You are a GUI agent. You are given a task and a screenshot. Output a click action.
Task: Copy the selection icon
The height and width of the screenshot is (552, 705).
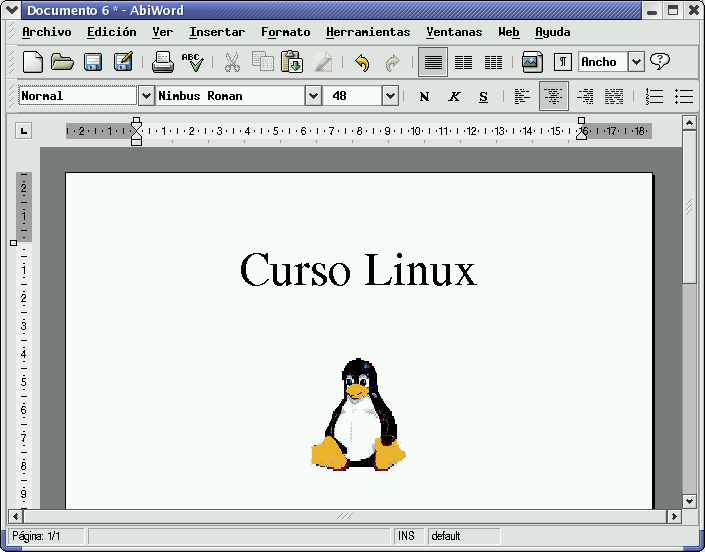[x=263, y=62]
